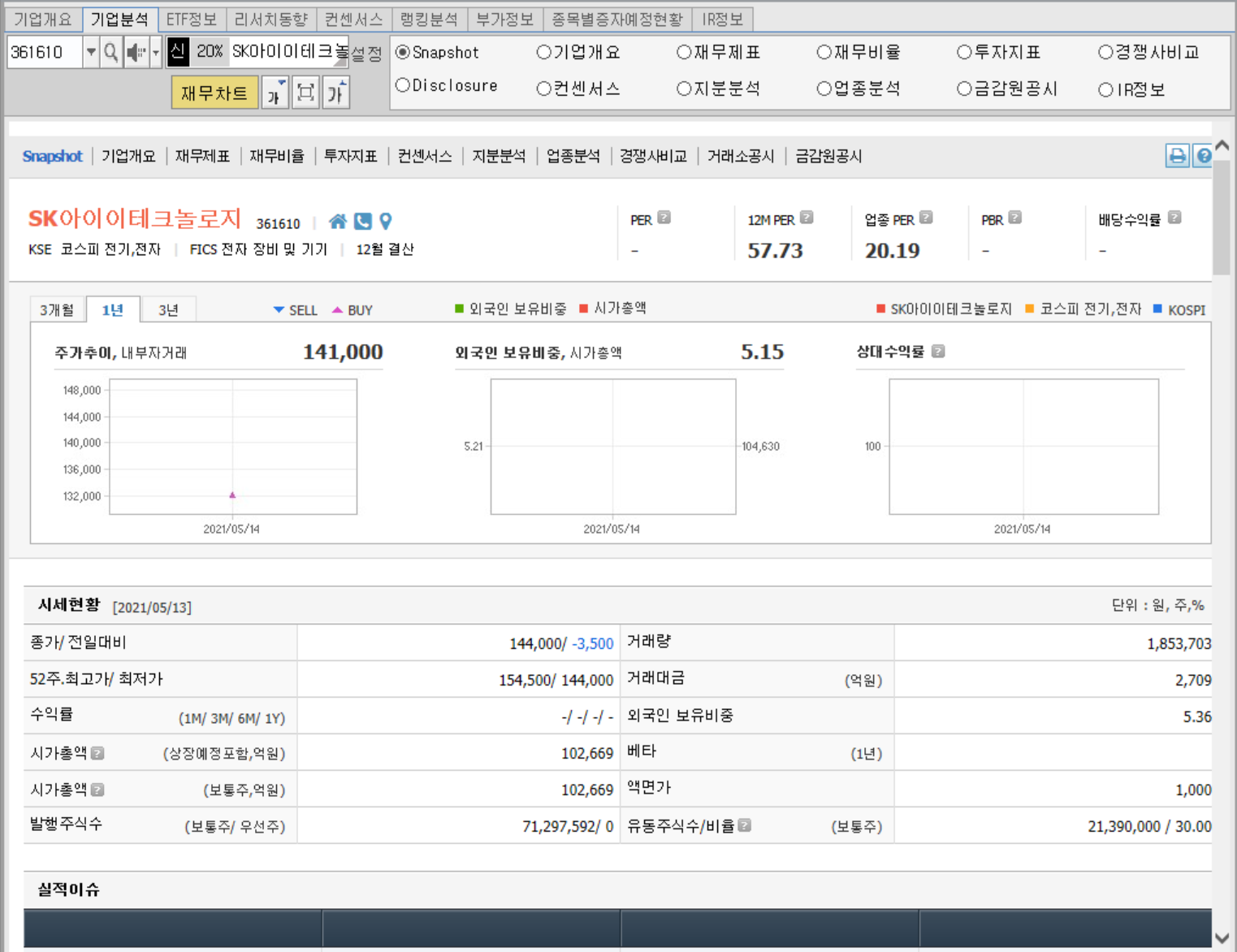
Task: Click the yellow 재무차트 button
Action: tap(214, 93)
